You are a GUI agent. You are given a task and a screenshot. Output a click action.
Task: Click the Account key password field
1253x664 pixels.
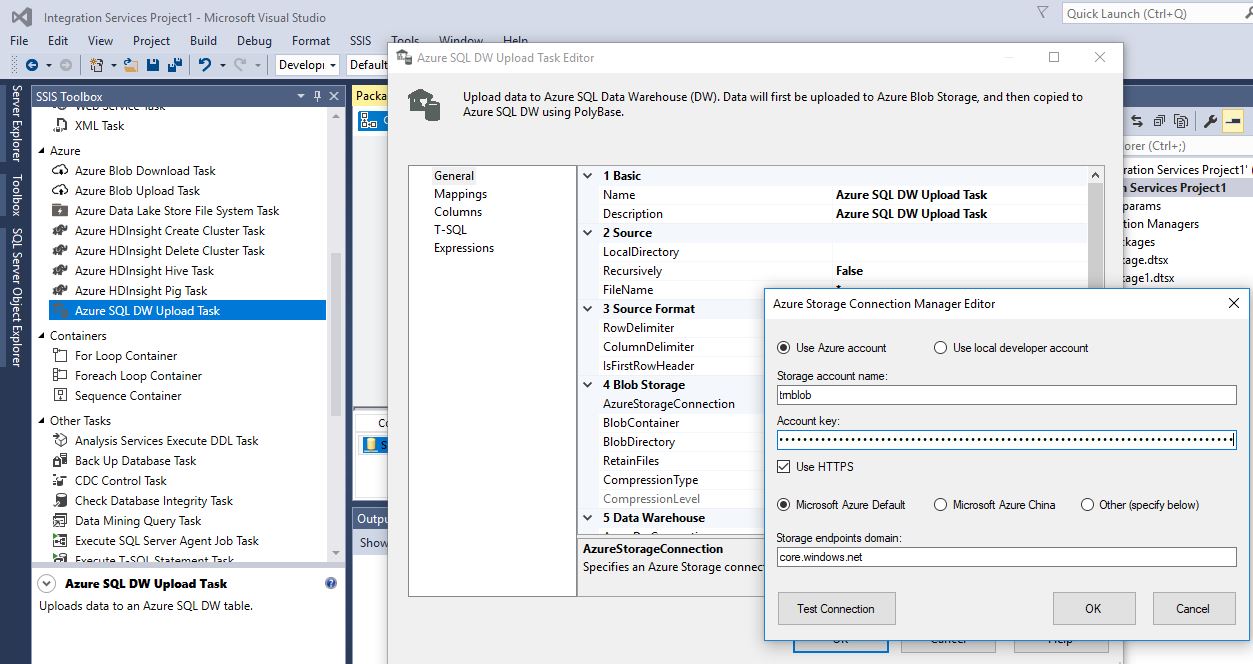click(1007, 440)
